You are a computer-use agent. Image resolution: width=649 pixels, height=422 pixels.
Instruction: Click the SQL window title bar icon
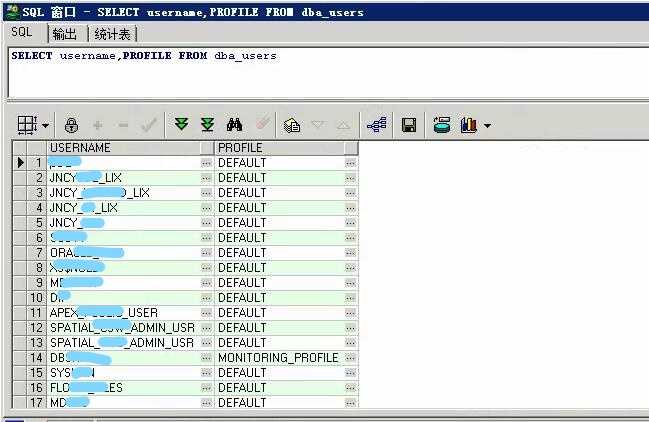click(12, 12)
